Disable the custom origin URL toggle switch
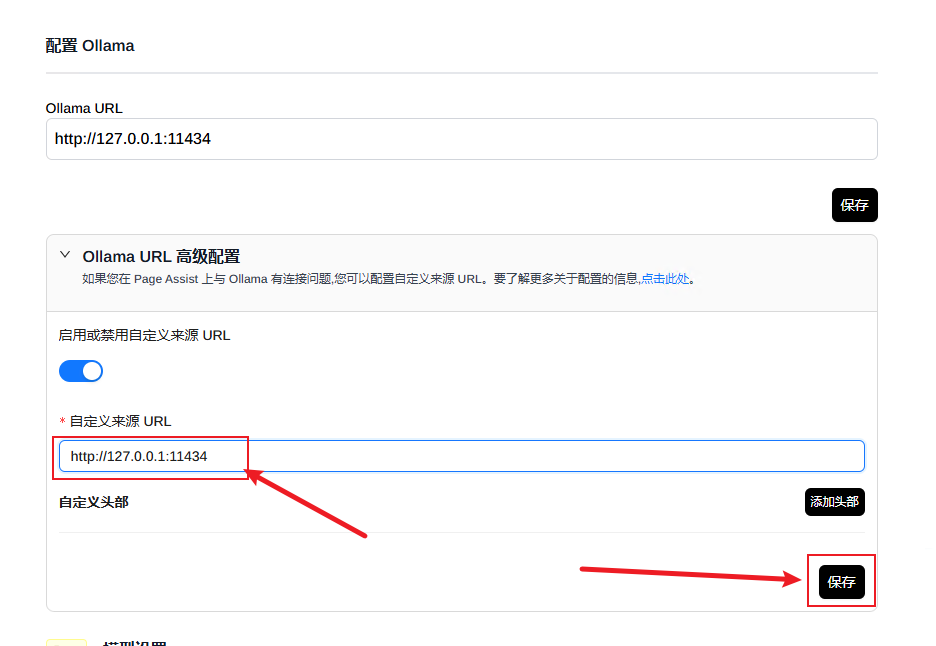The image size is (936, 646). [81, 371]
